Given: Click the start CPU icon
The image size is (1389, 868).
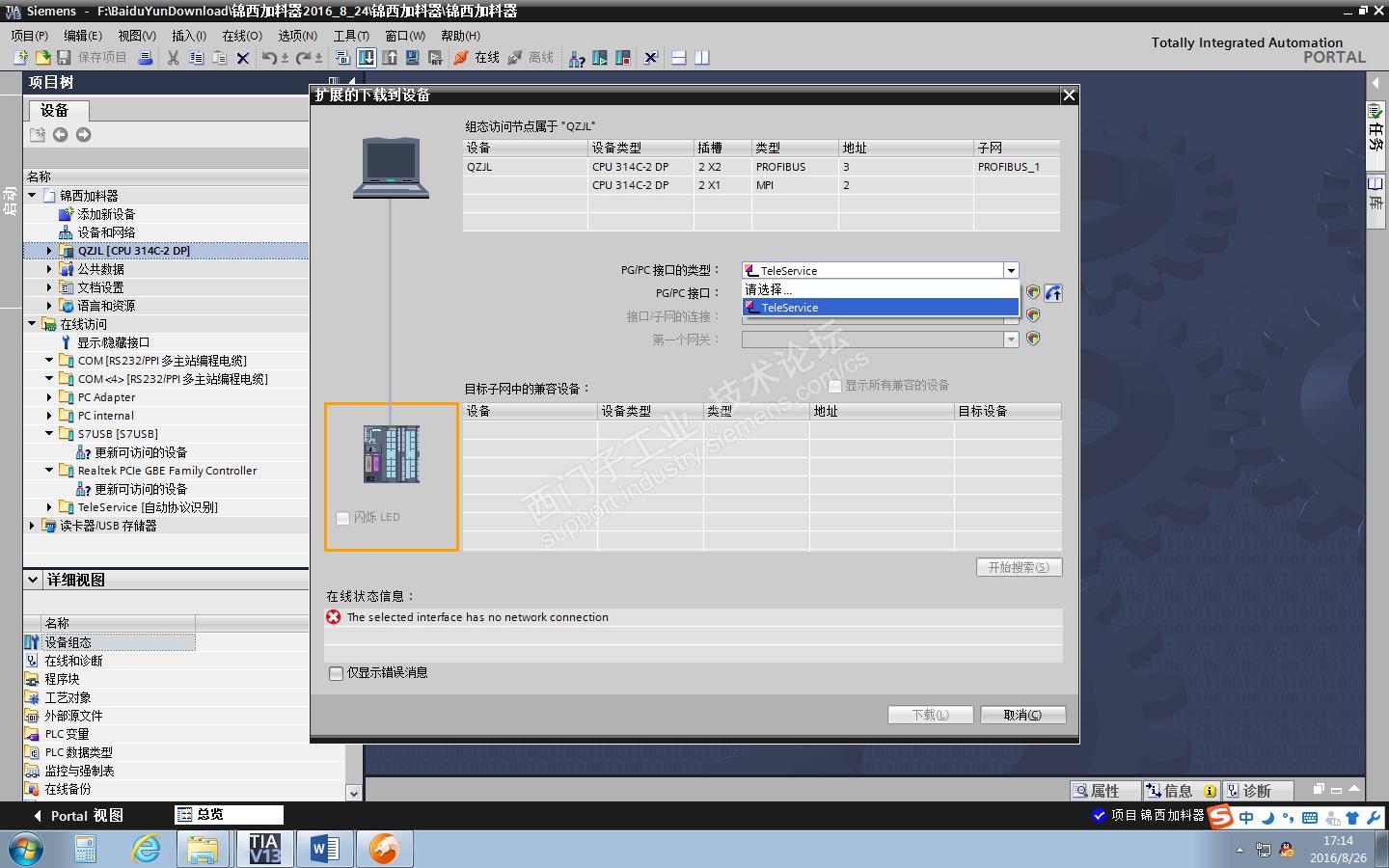Looking at the screenshot, I should (600, 58).
